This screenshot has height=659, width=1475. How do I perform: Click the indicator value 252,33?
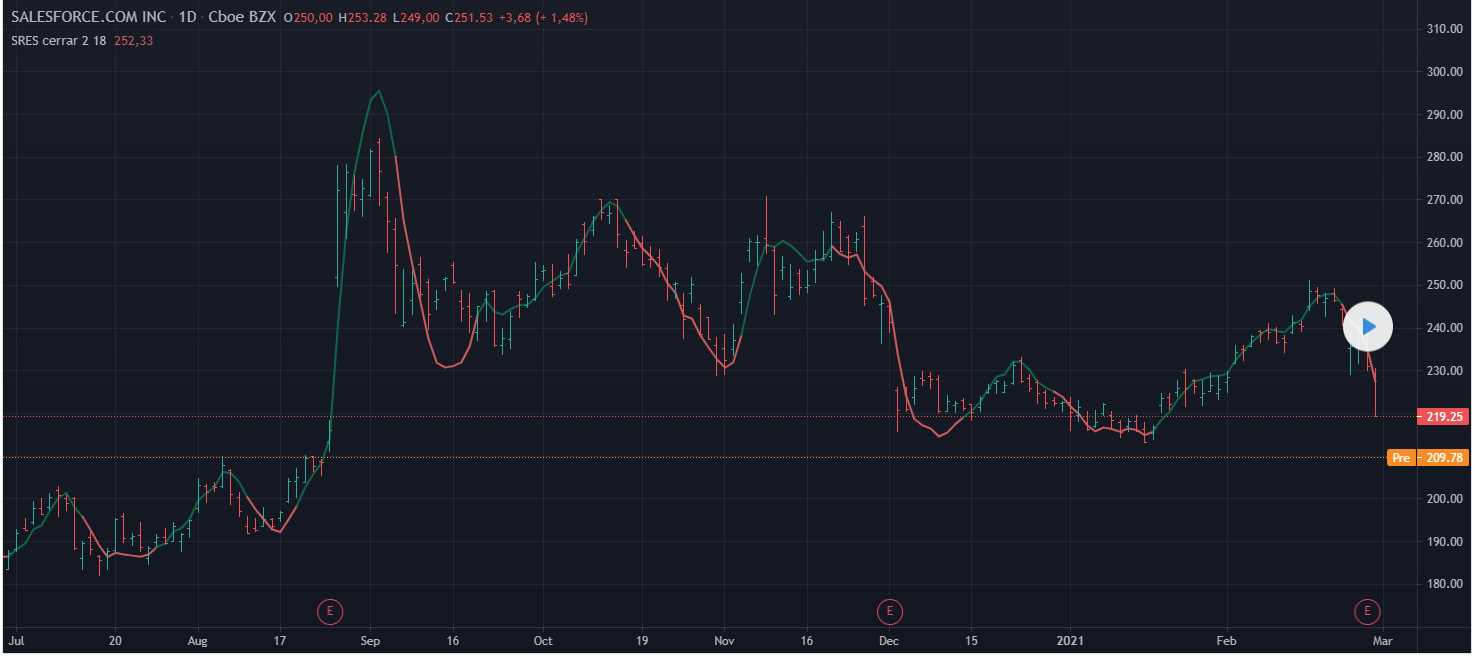(134, 40)
